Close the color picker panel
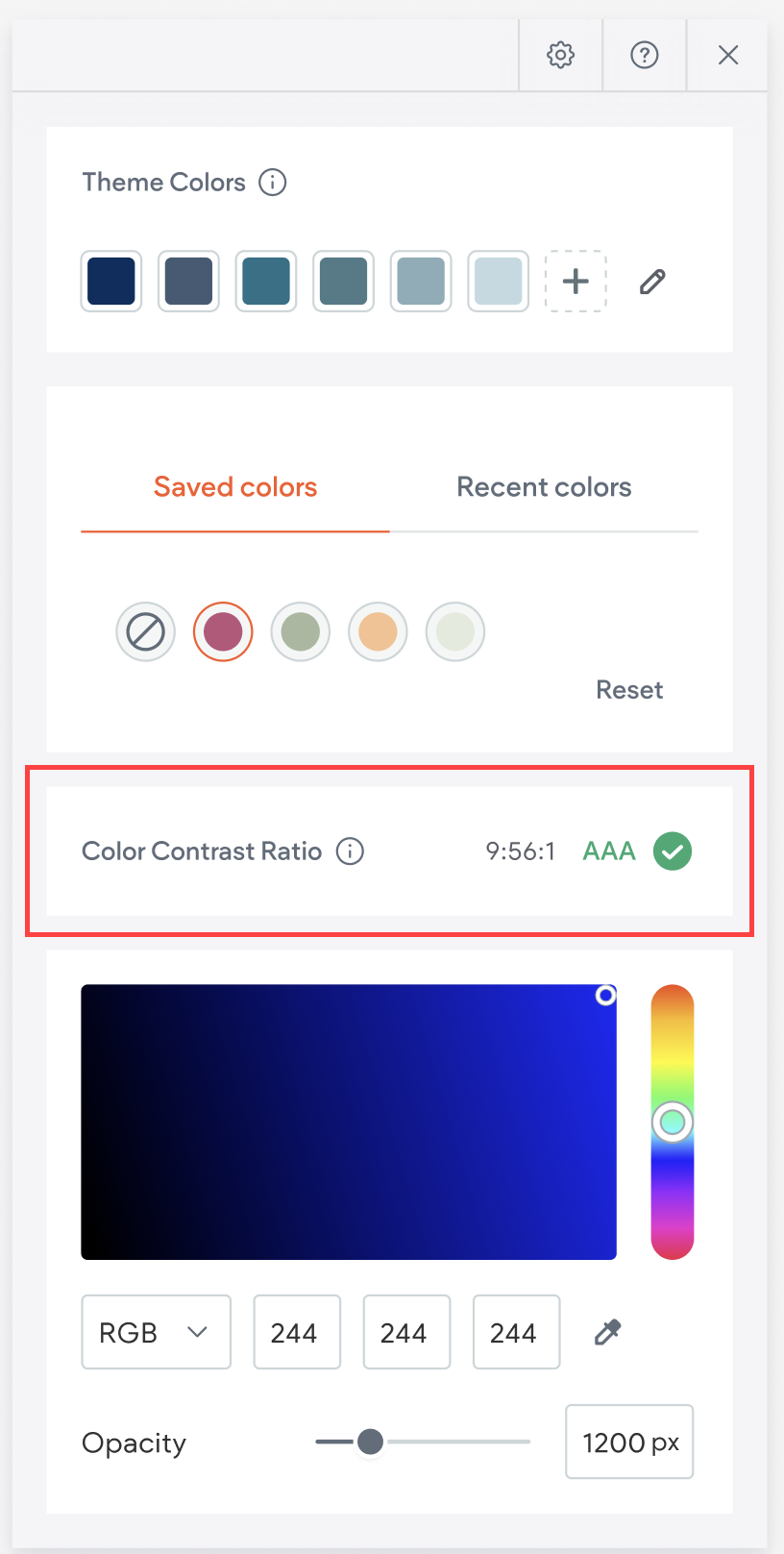Screen dimensions: 784x1554 point(727,55)
